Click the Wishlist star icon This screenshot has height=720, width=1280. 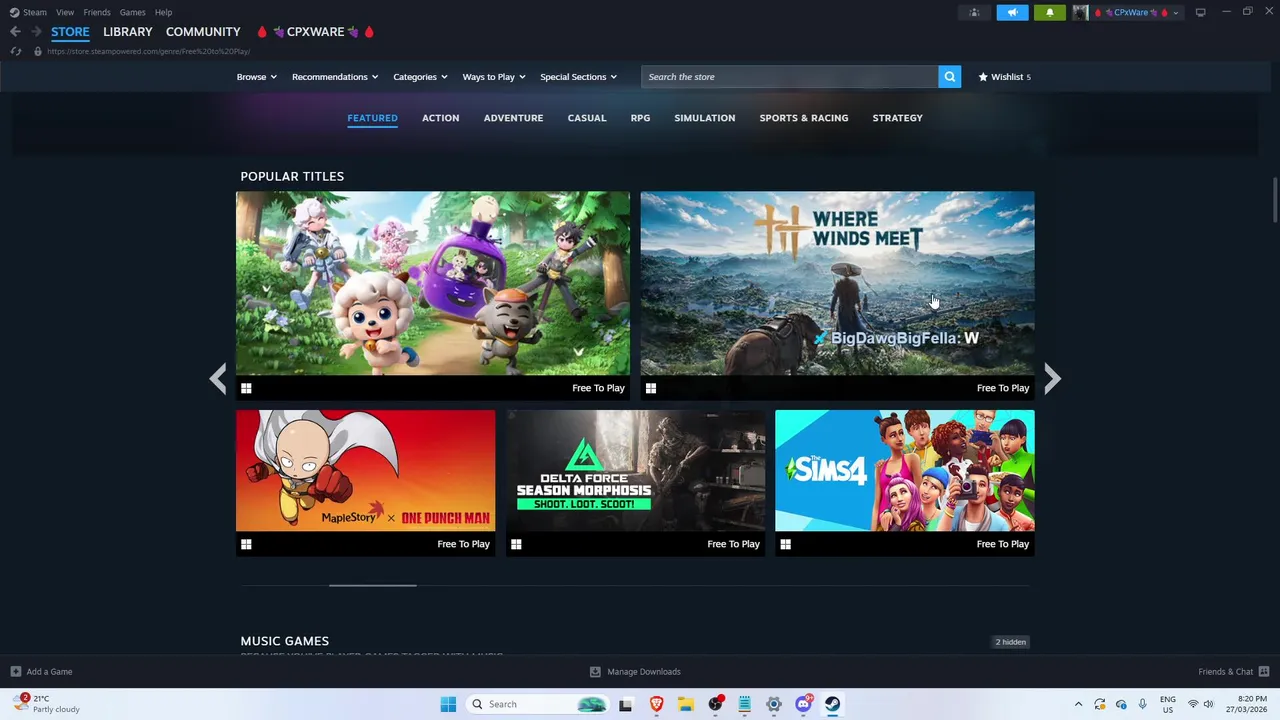983,77
